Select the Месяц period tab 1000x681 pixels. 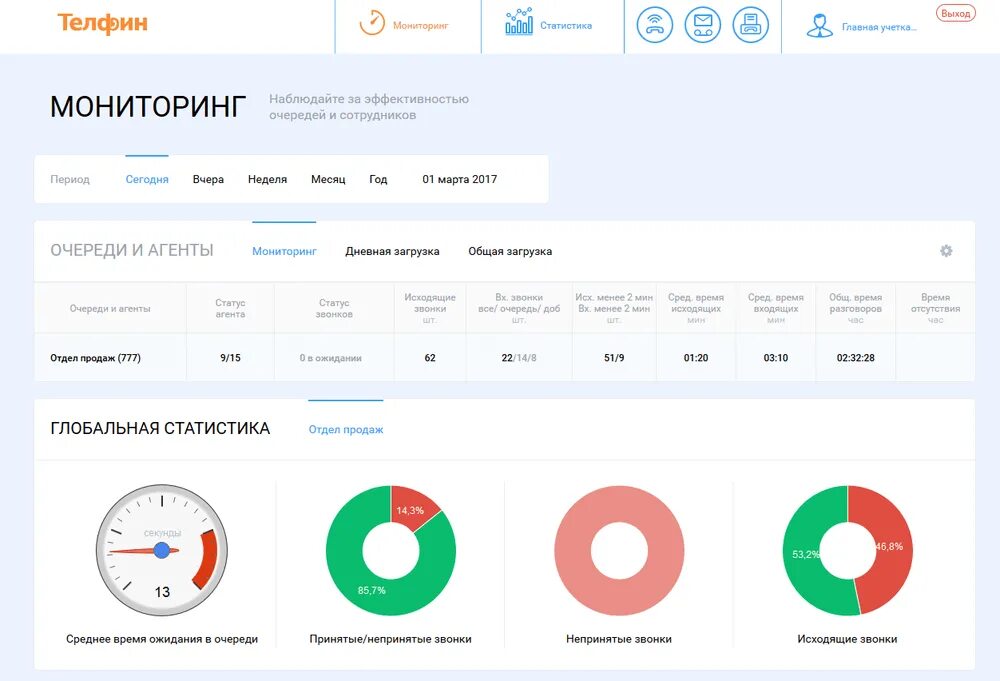[x=328, y=179]
